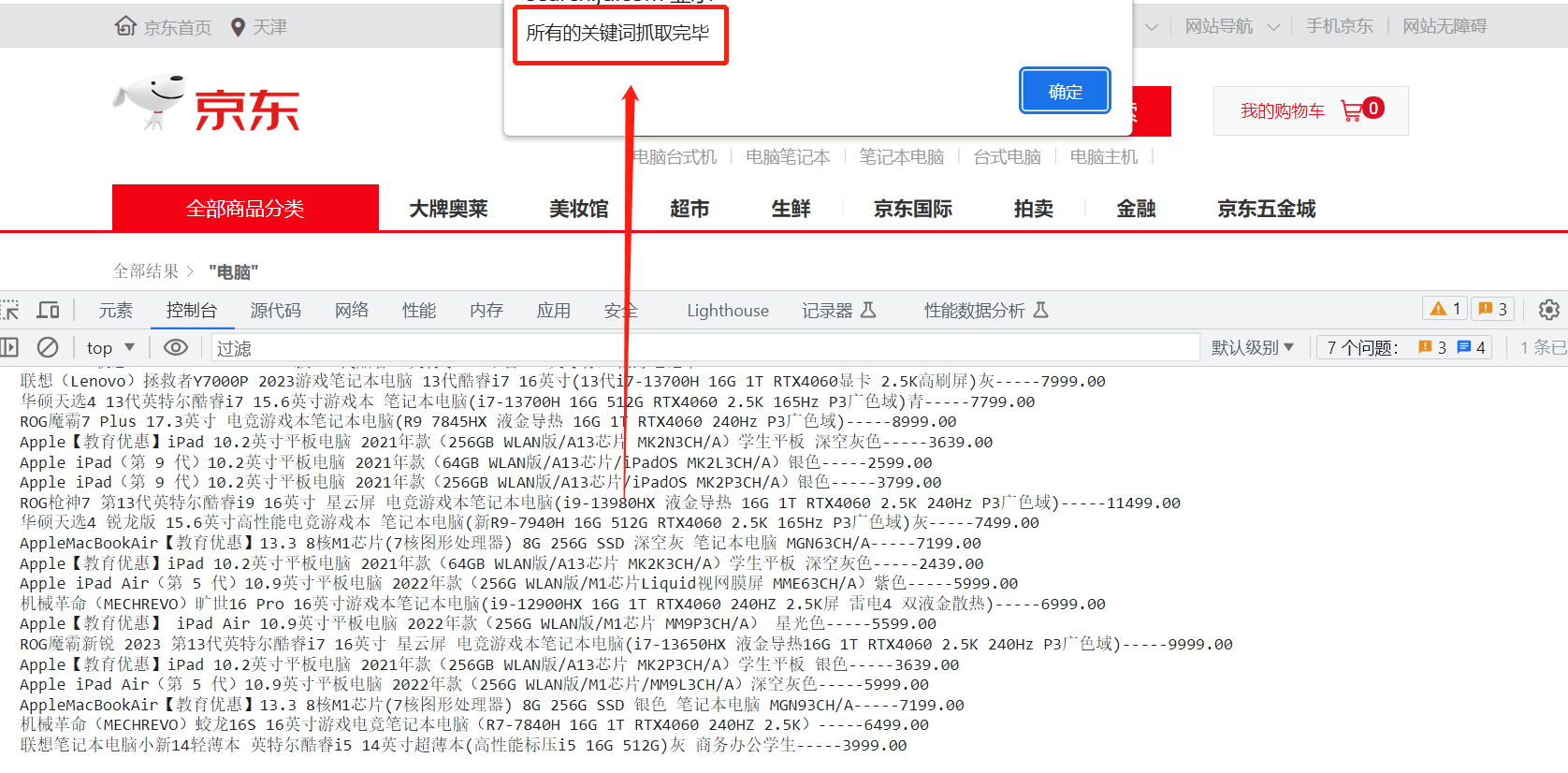Viewport: 1568px width, 773px height.
Task: Switch to 应用 DevTools tab
Action: pos(554,310)
